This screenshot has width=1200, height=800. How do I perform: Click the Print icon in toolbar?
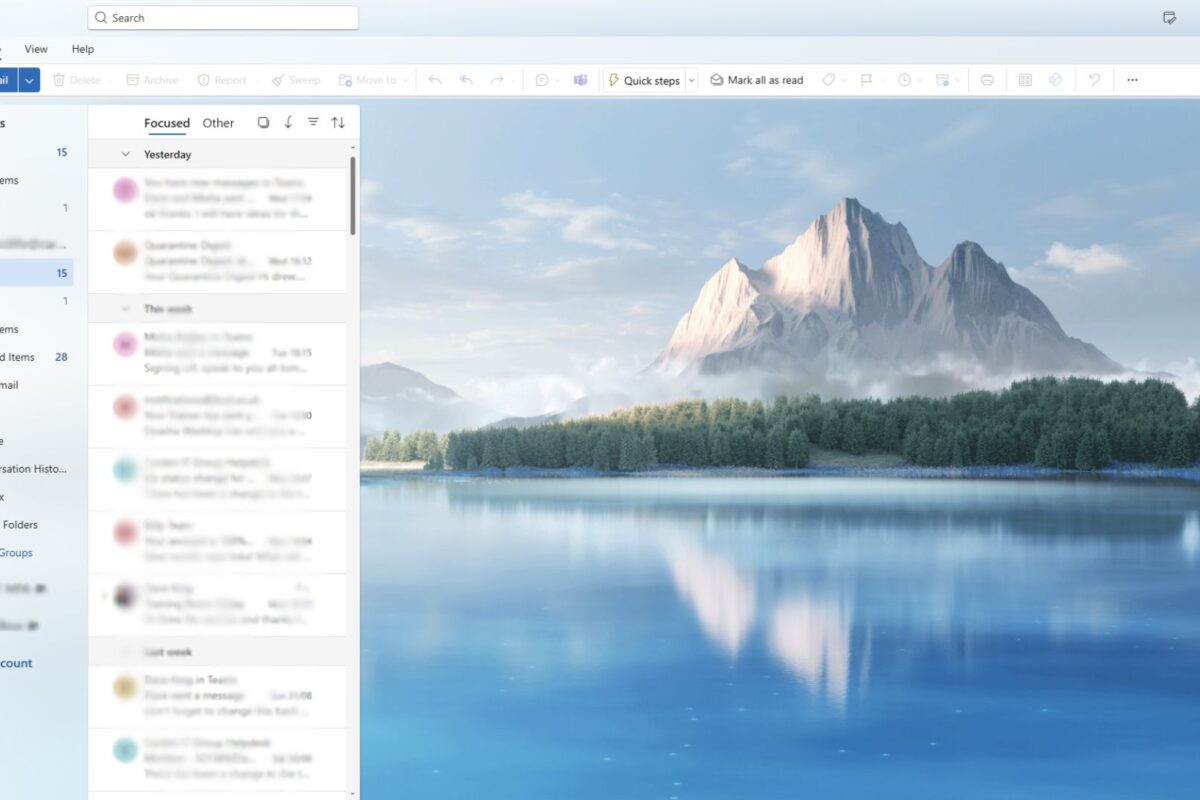987,80
